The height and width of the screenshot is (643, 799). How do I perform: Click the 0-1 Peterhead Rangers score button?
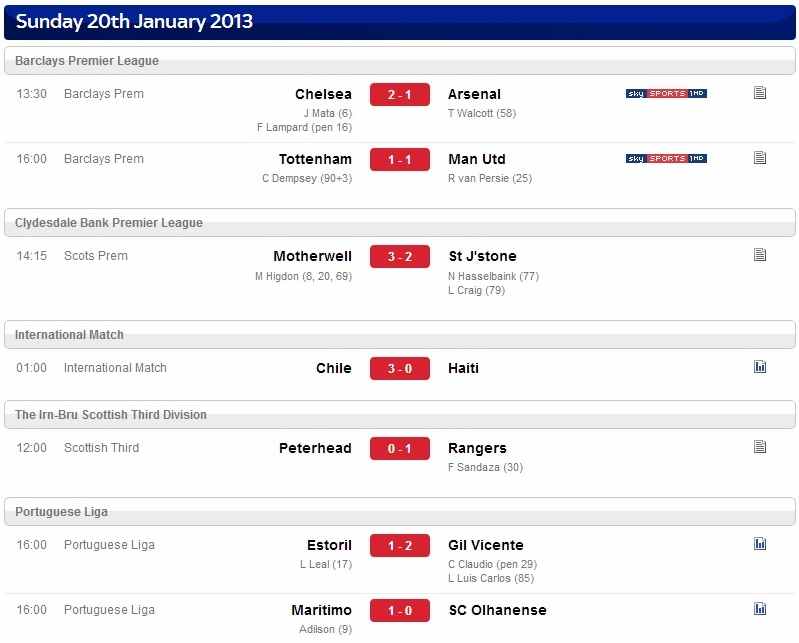(x=400, y=448)
